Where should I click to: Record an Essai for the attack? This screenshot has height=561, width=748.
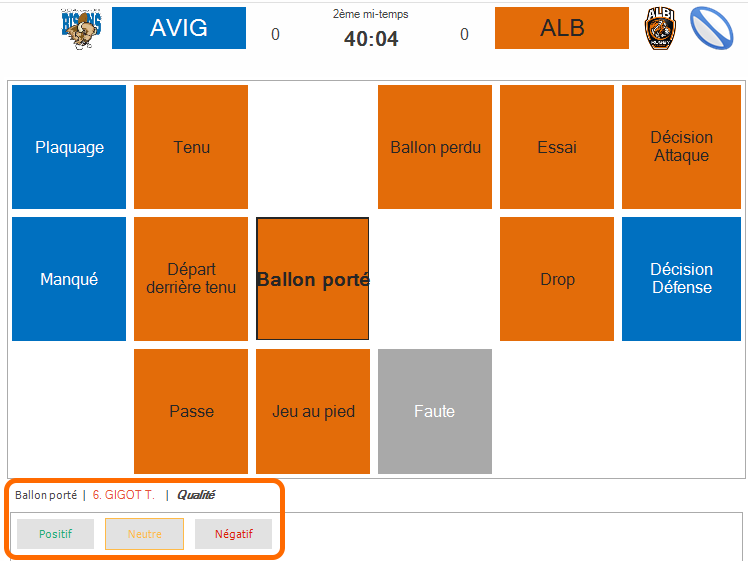coord(557,147)
